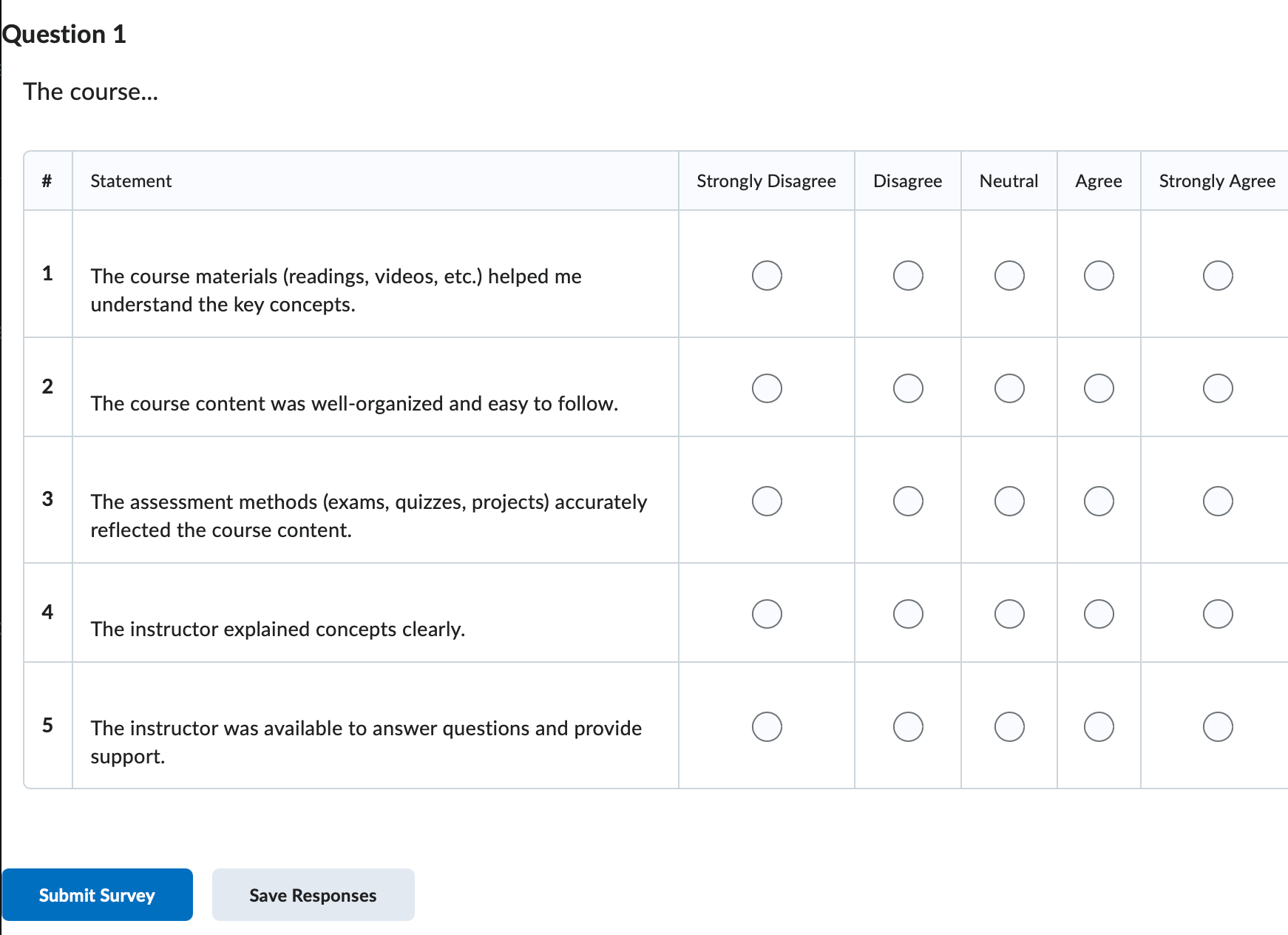Select Strongly Disagree for instructor clarity statement

(x=766, y=613)
